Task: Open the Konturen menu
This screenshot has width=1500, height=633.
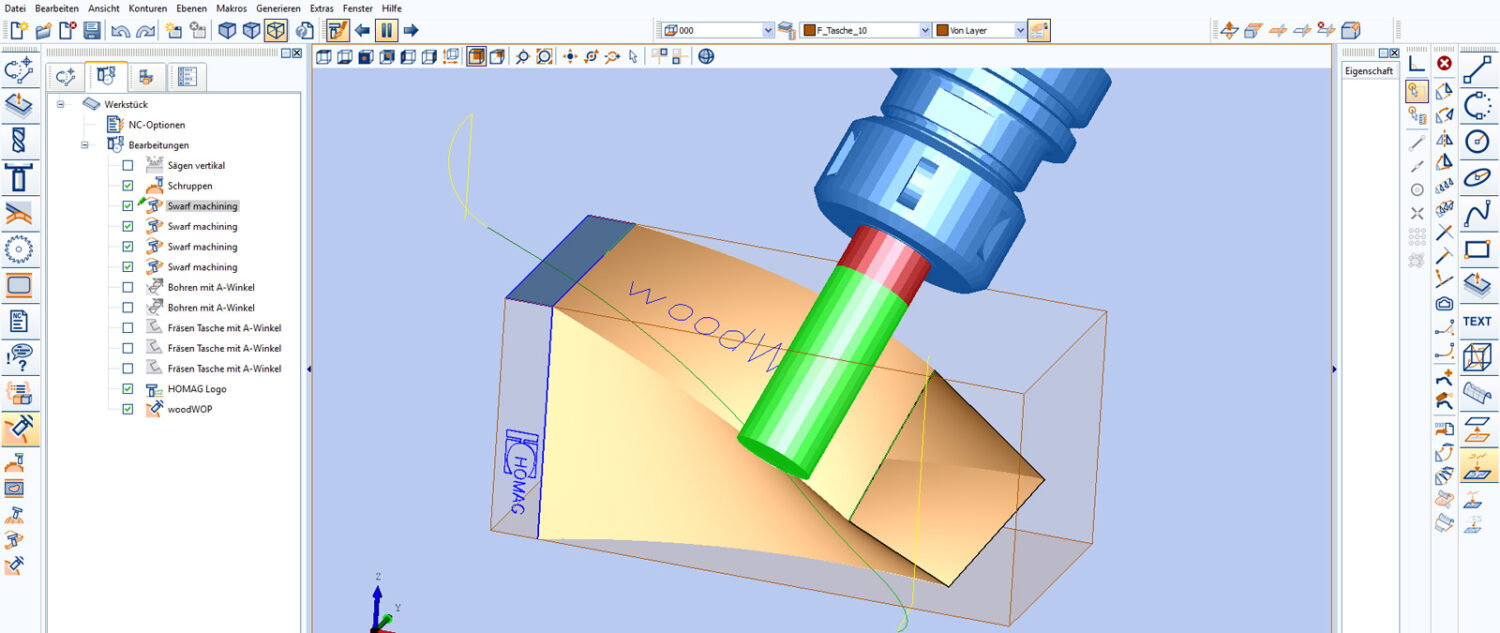Action: pos(148,8)
